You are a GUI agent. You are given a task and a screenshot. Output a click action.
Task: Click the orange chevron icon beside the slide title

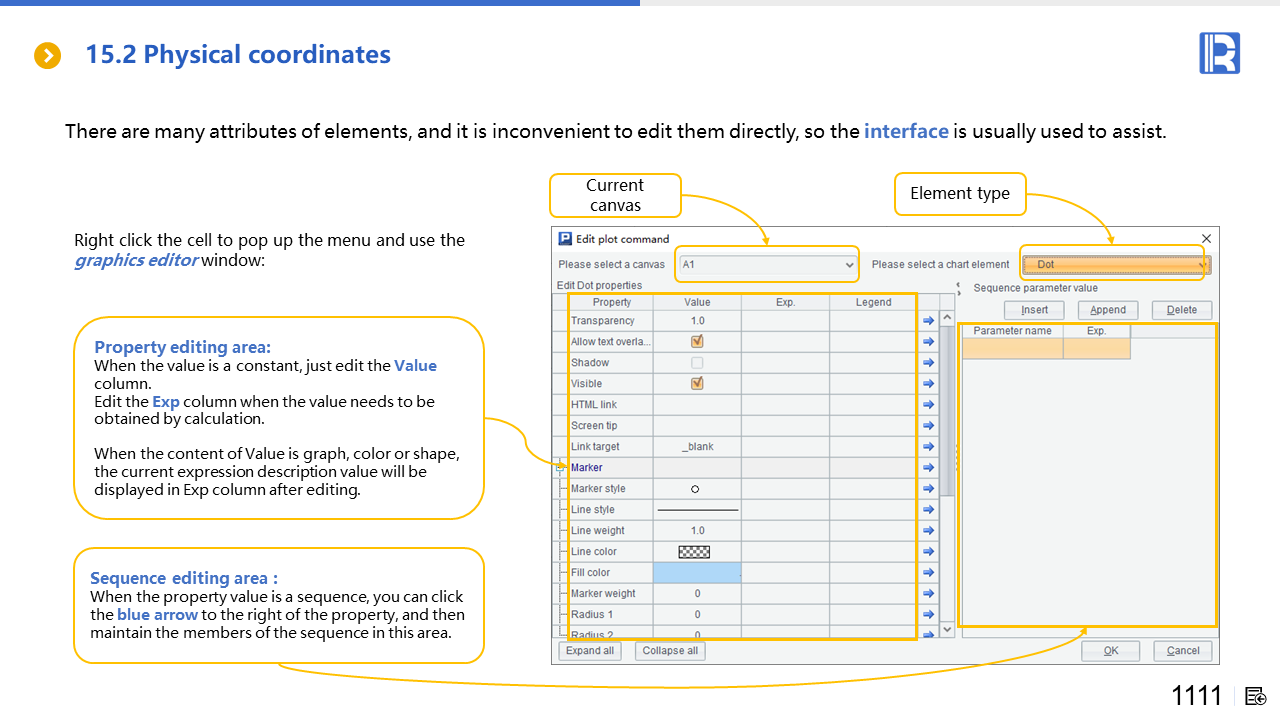[48, 55]
